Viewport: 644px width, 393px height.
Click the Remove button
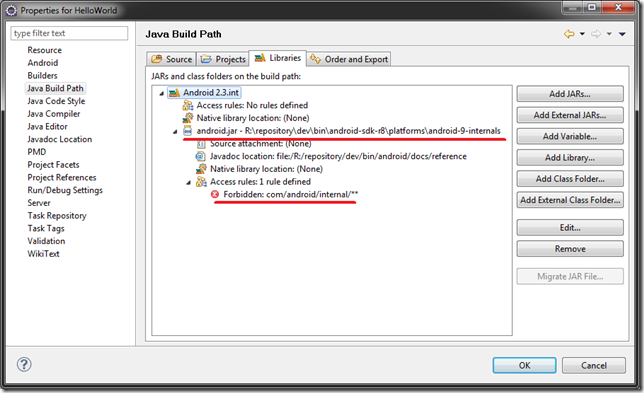(x=570, y=249)
